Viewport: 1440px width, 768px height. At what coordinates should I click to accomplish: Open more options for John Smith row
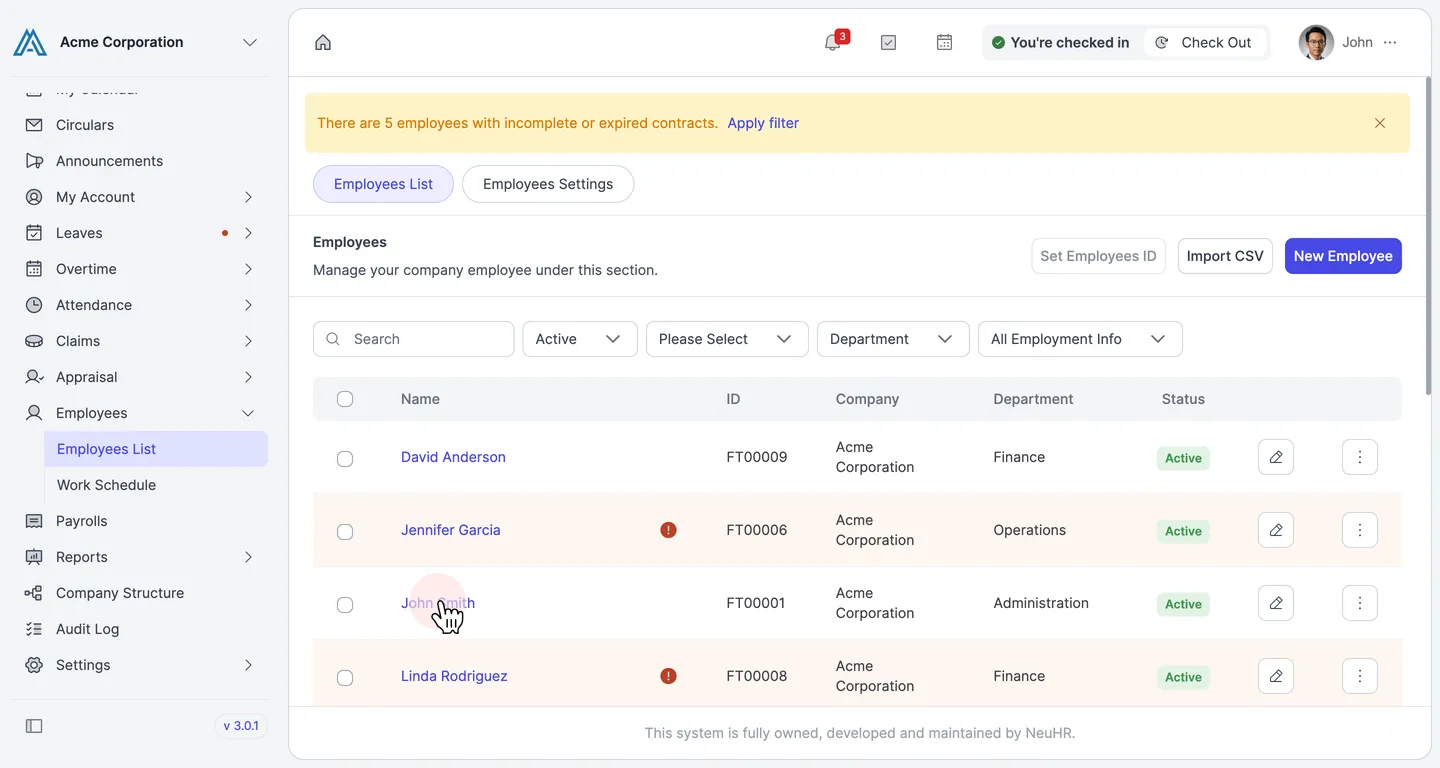click(1360, 603)
